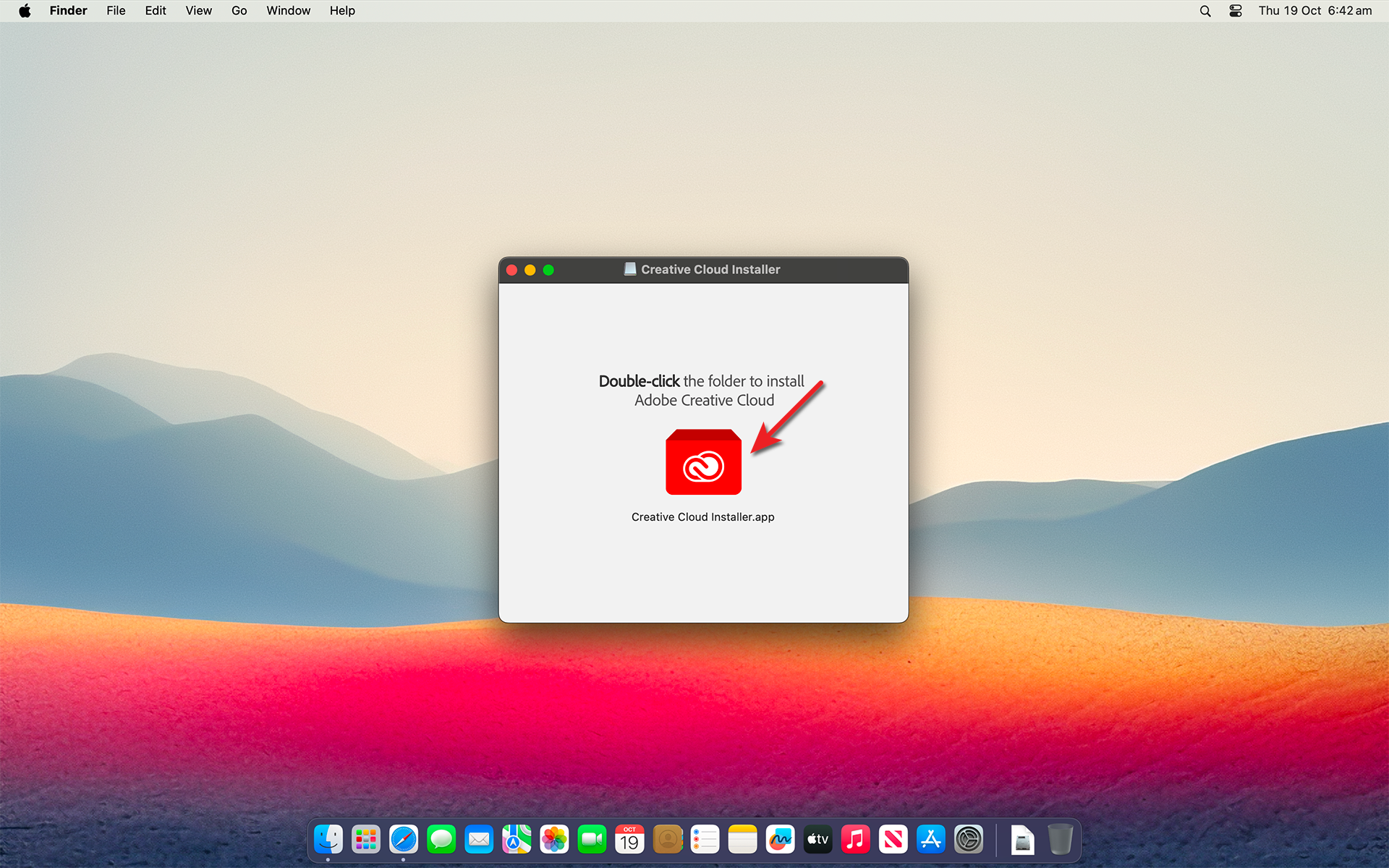The height and width of the screenshot is (868, 1389).
Task: Open Notes from the Dock
Action: pyautogui.click(x=742, y=839)
